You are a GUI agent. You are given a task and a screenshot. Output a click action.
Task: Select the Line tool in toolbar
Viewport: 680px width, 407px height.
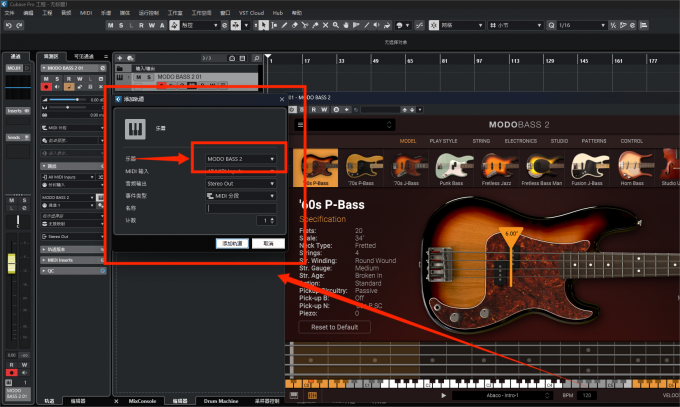tap(366, 26)
